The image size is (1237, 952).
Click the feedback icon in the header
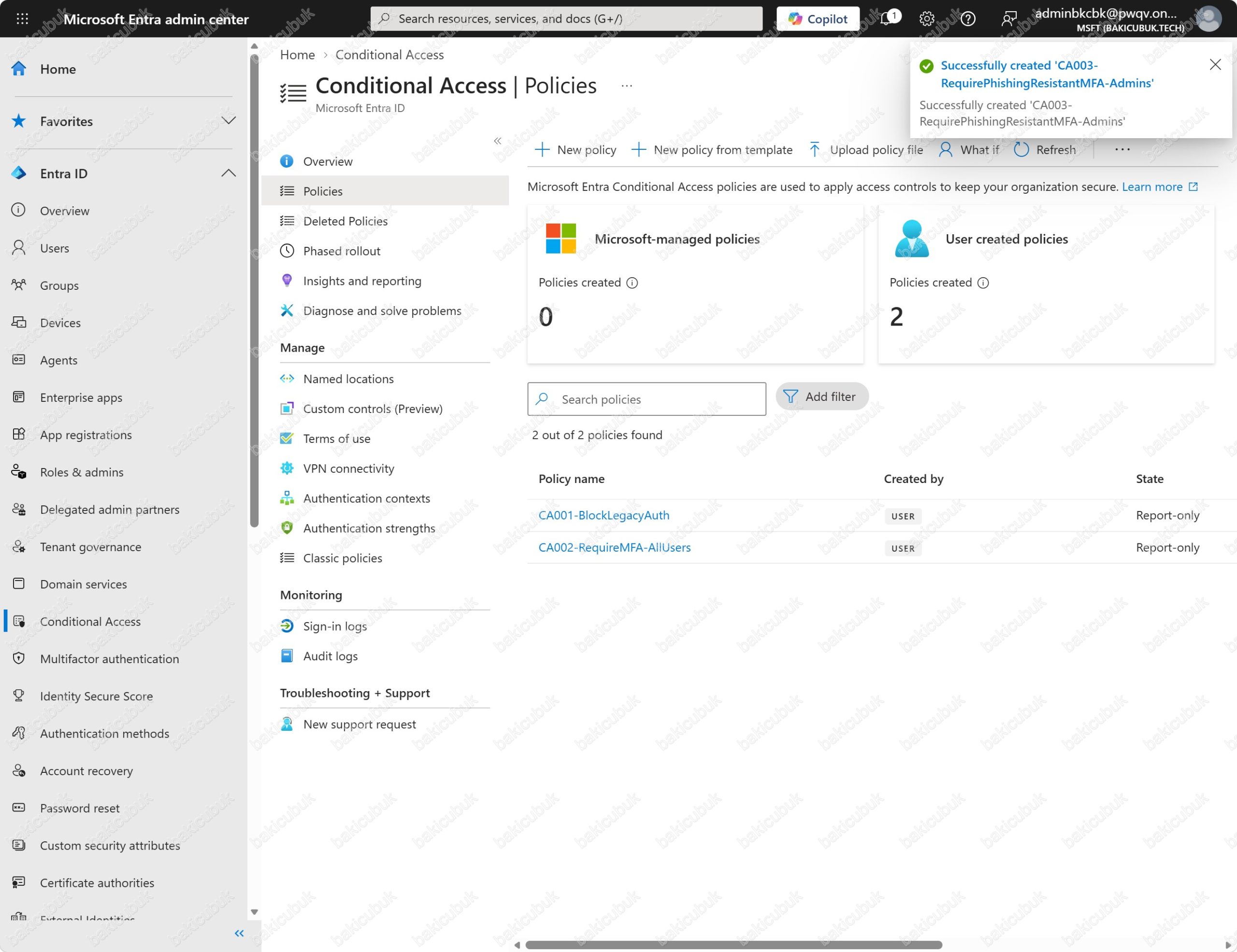(1009, 19)
